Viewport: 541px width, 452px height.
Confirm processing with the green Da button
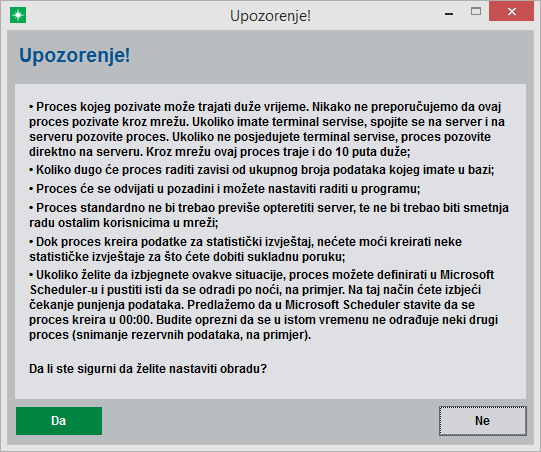59,421
